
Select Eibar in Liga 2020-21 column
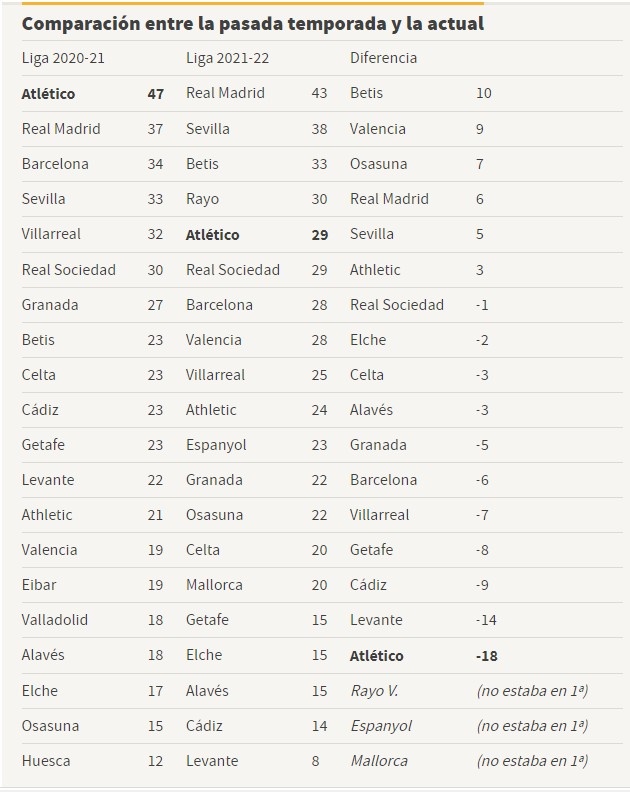[x=39, y=585]
